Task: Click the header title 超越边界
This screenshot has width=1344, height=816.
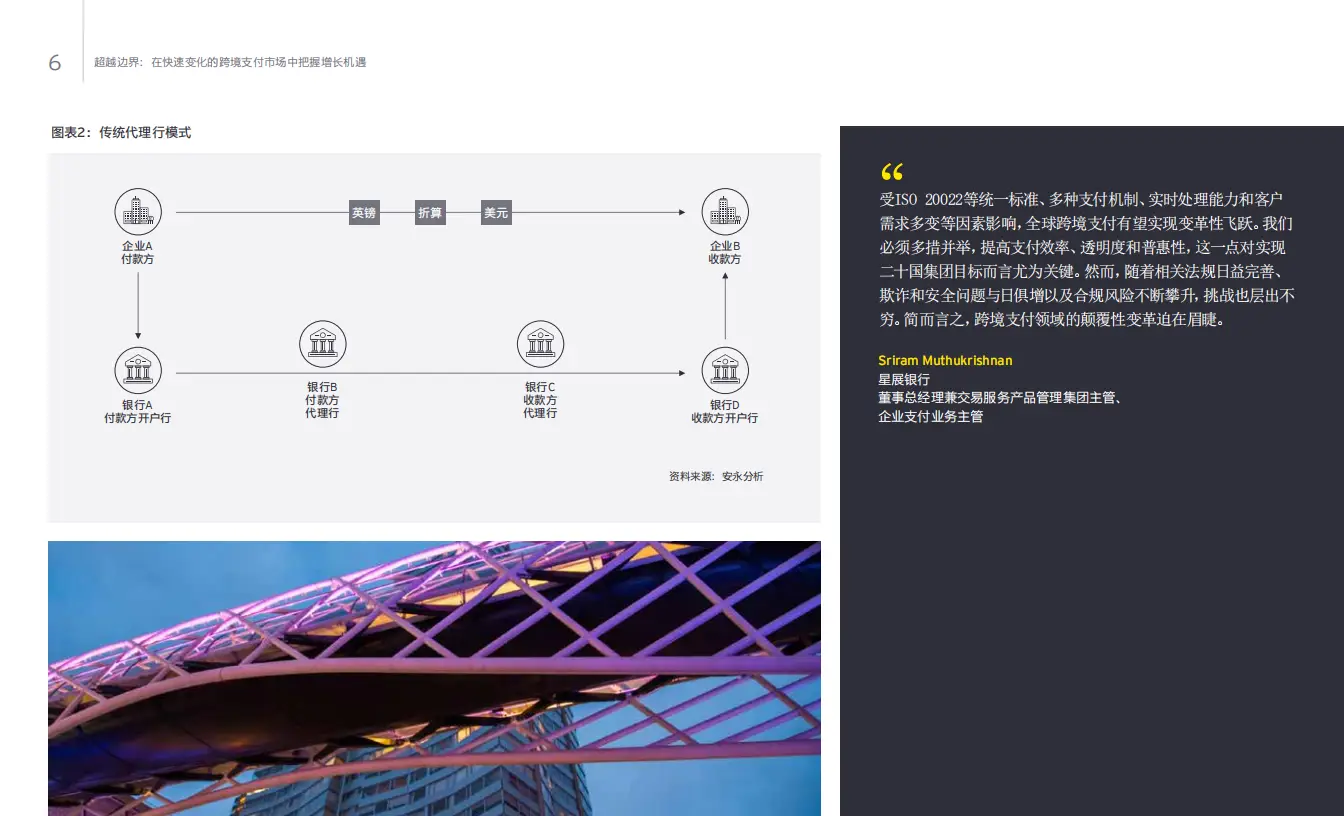Action: [x=118, y=62]
